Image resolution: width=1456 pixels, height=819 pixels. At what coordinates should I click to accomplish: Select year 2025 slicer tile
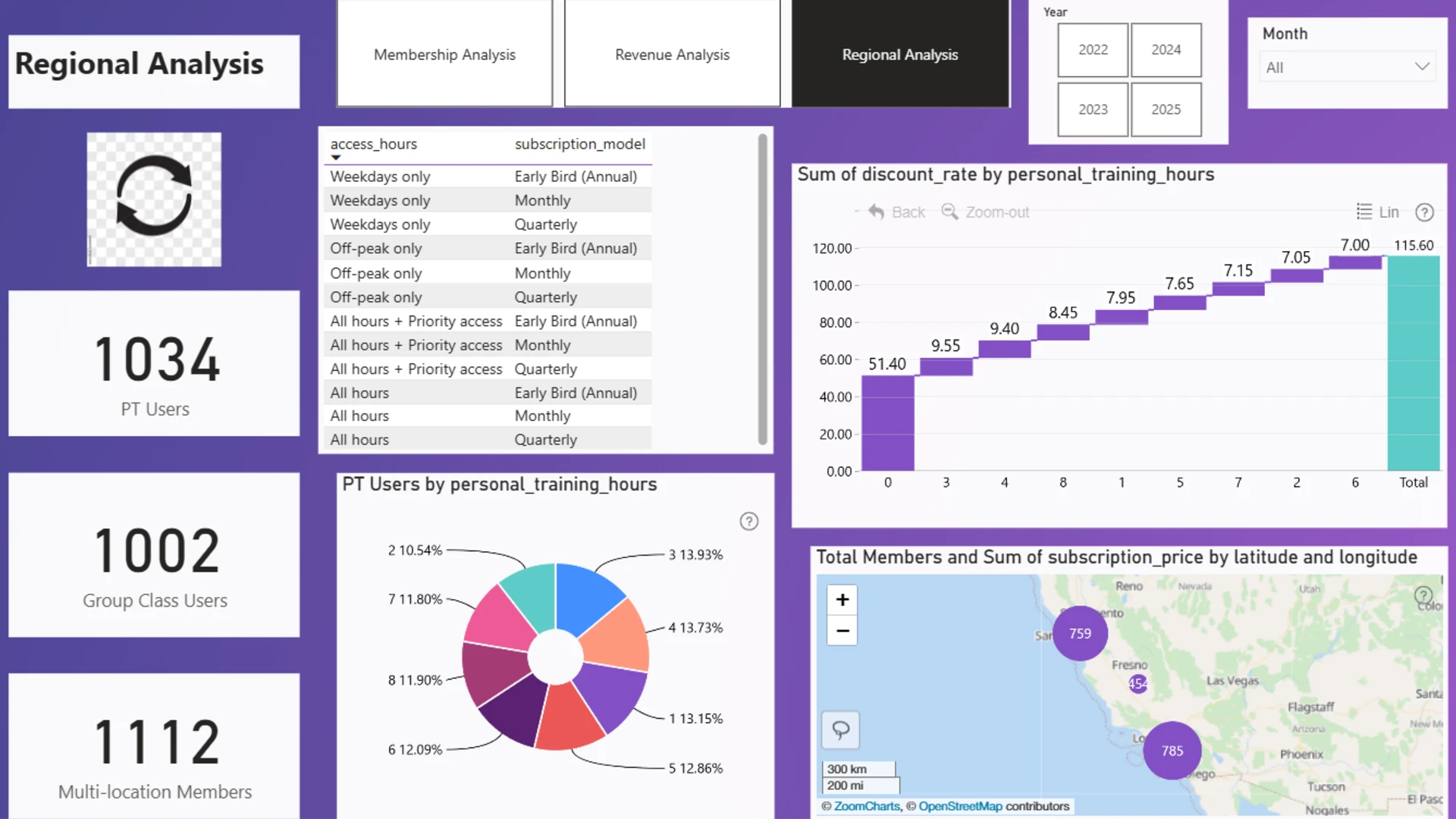[1166, 109]
